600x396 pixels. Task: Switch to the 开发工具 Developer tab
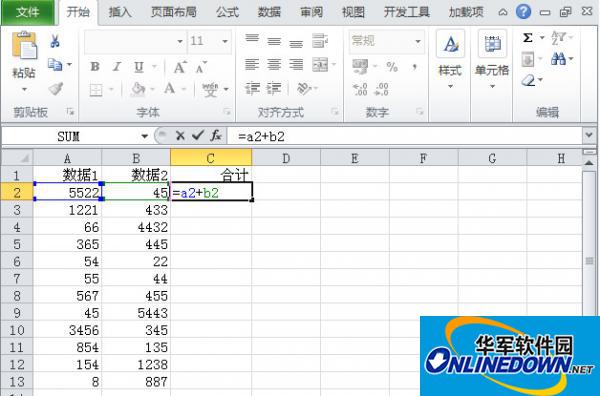click(x=406, y=12)
